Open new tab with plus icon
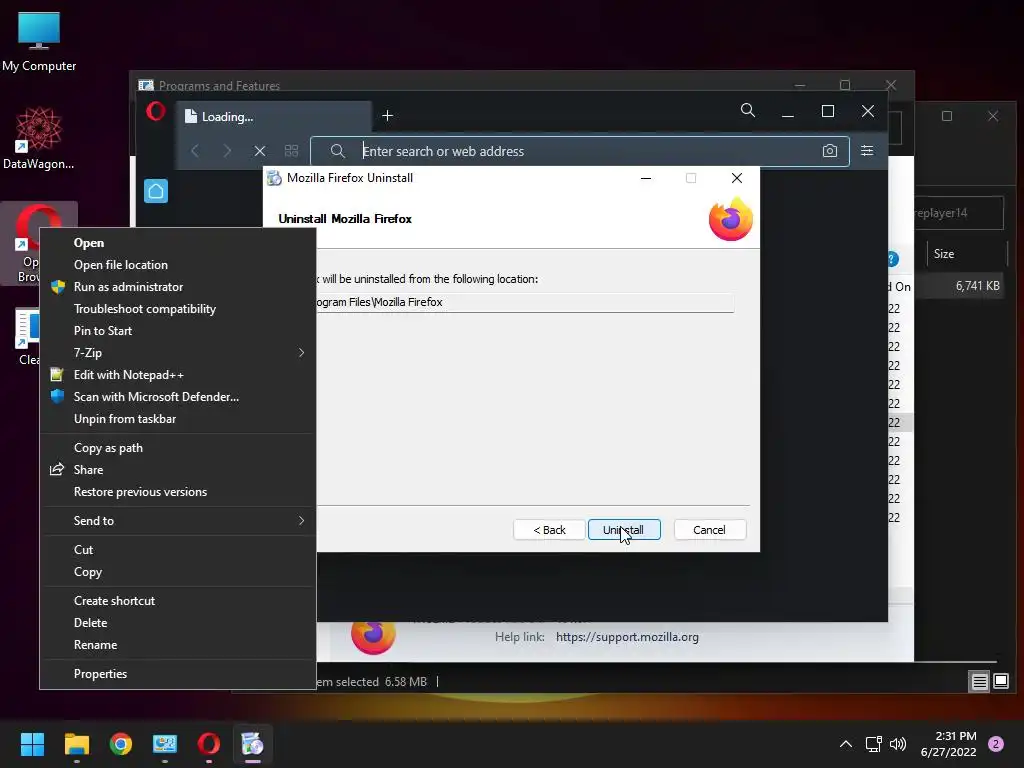This screenshot has width=1024, height=768. pyautogui.click(x=387, y=116)
